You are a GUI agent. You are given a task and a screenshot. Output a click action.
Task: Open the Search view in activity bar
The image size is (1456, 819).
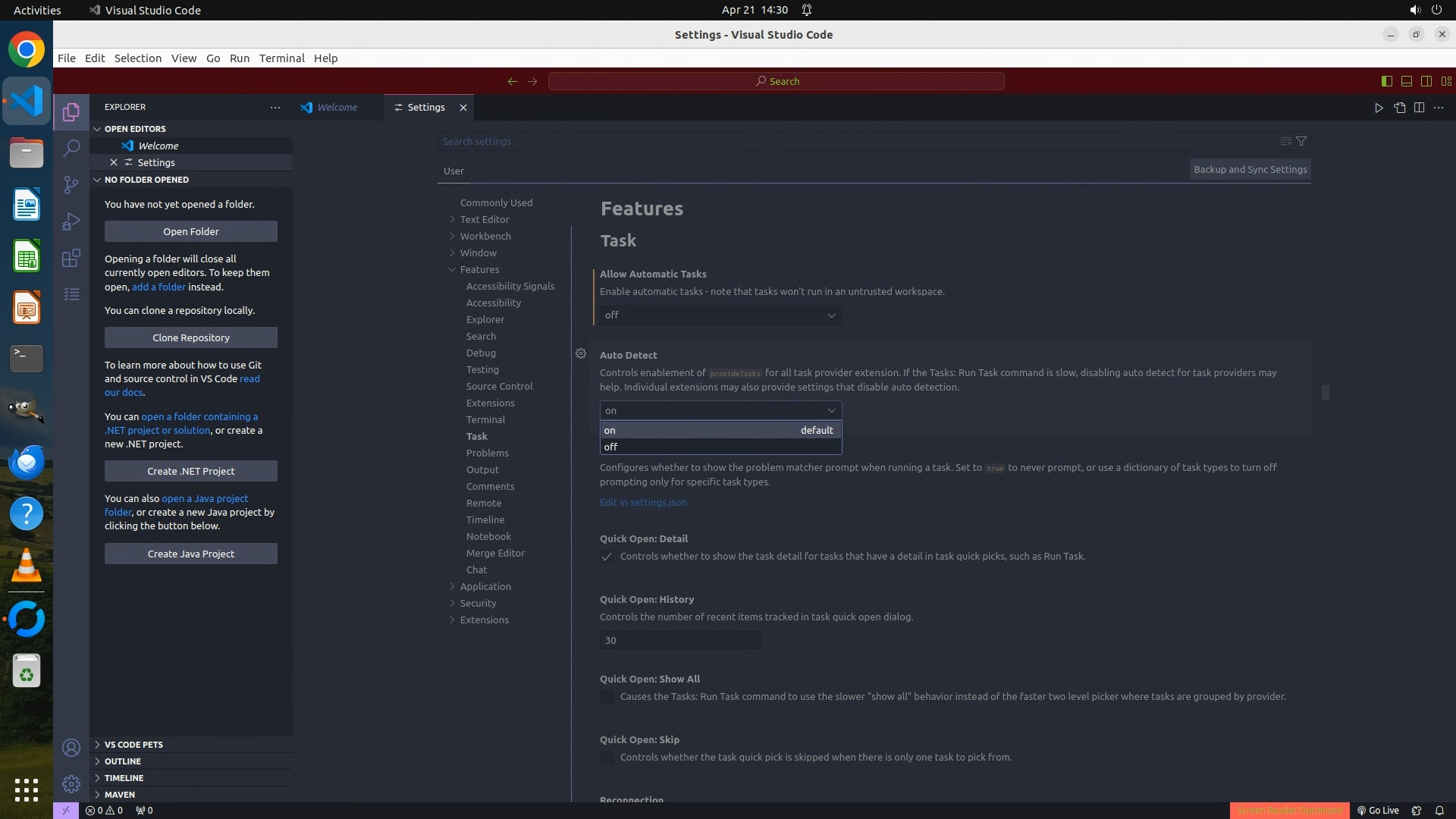[x=71, y=148]
